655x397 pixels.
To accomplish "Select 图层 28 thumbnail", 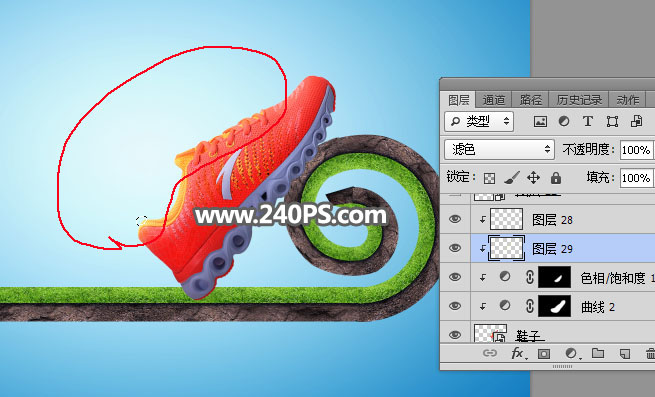I will coord(506,219).
